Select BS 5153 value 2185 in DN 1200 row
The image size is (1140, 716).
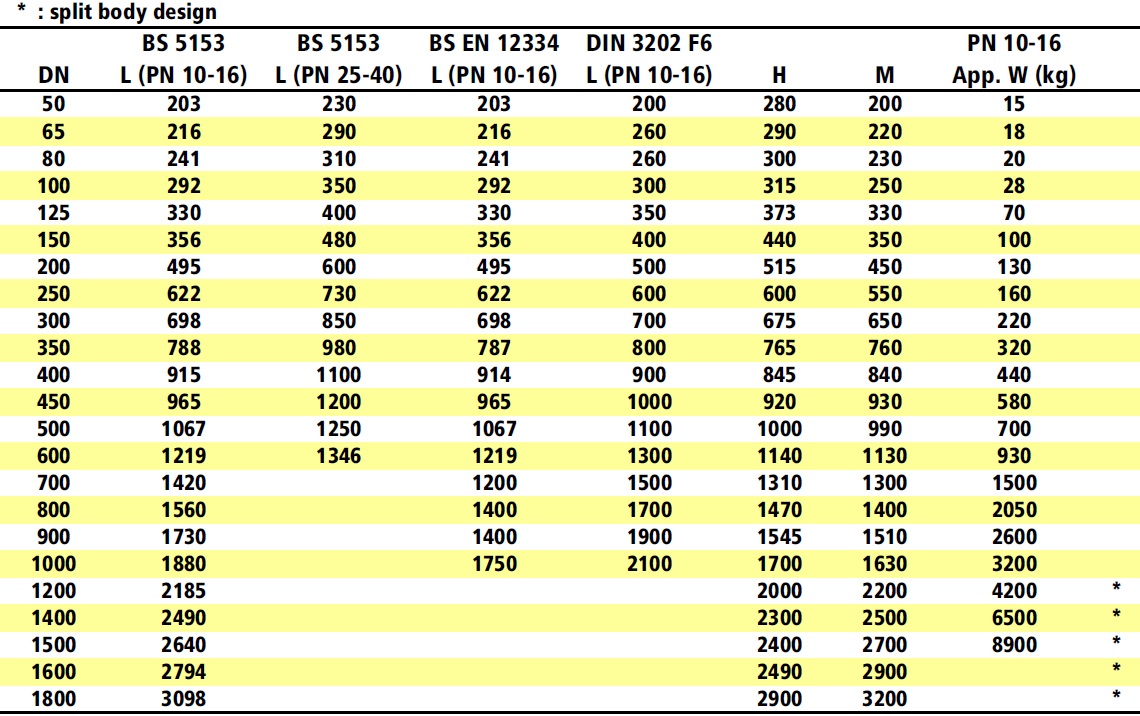pos(183,590)
